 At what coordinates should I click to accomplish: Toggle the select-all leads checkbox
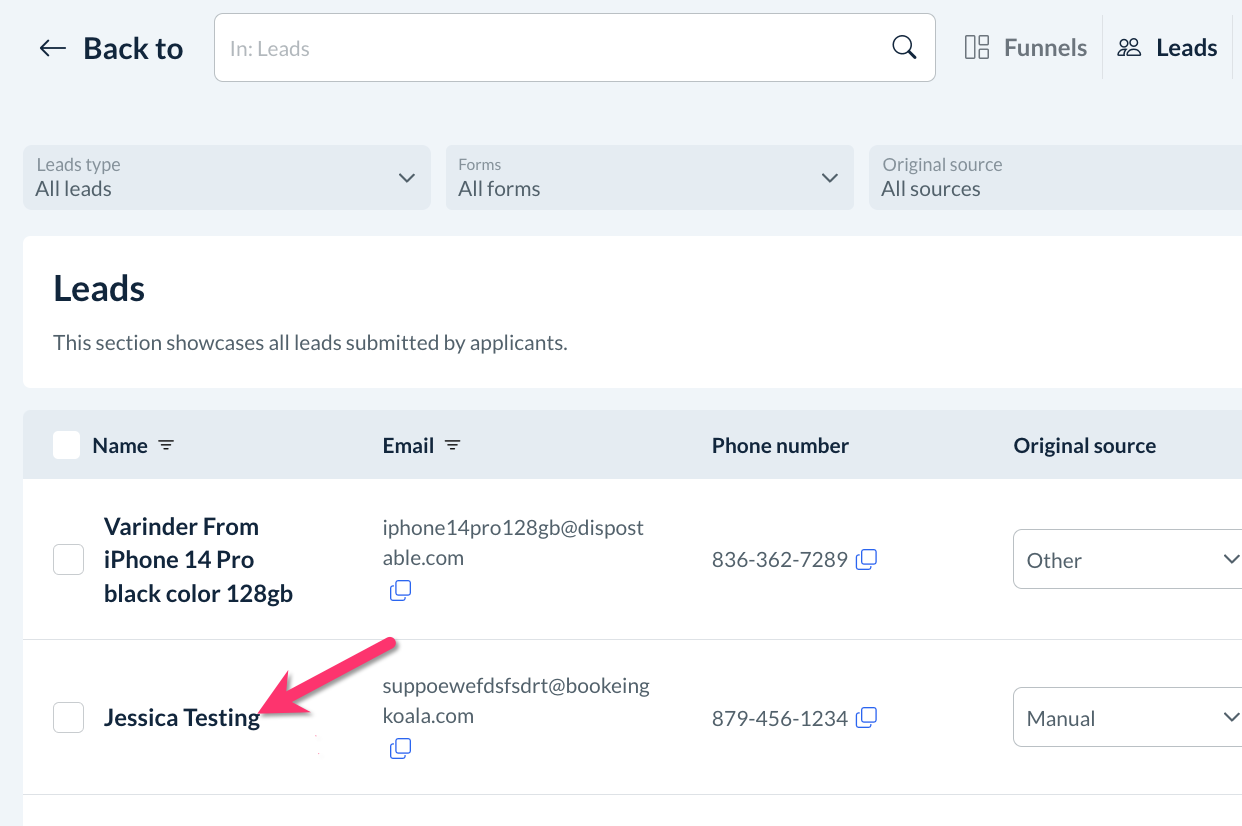67,445
